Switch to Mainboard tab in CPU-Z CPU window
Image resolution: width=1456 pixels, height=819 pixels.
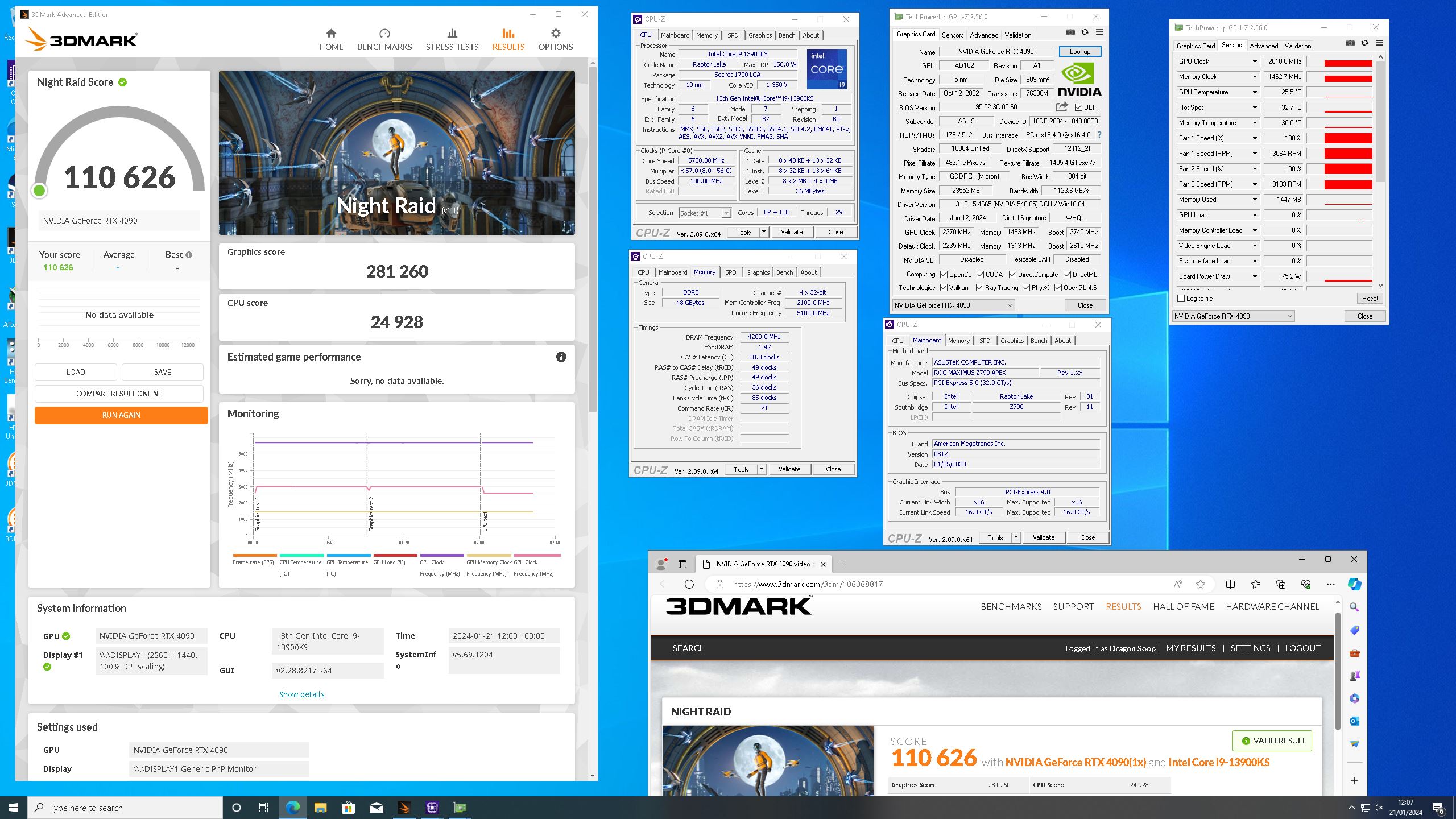(x=675, y=35)
